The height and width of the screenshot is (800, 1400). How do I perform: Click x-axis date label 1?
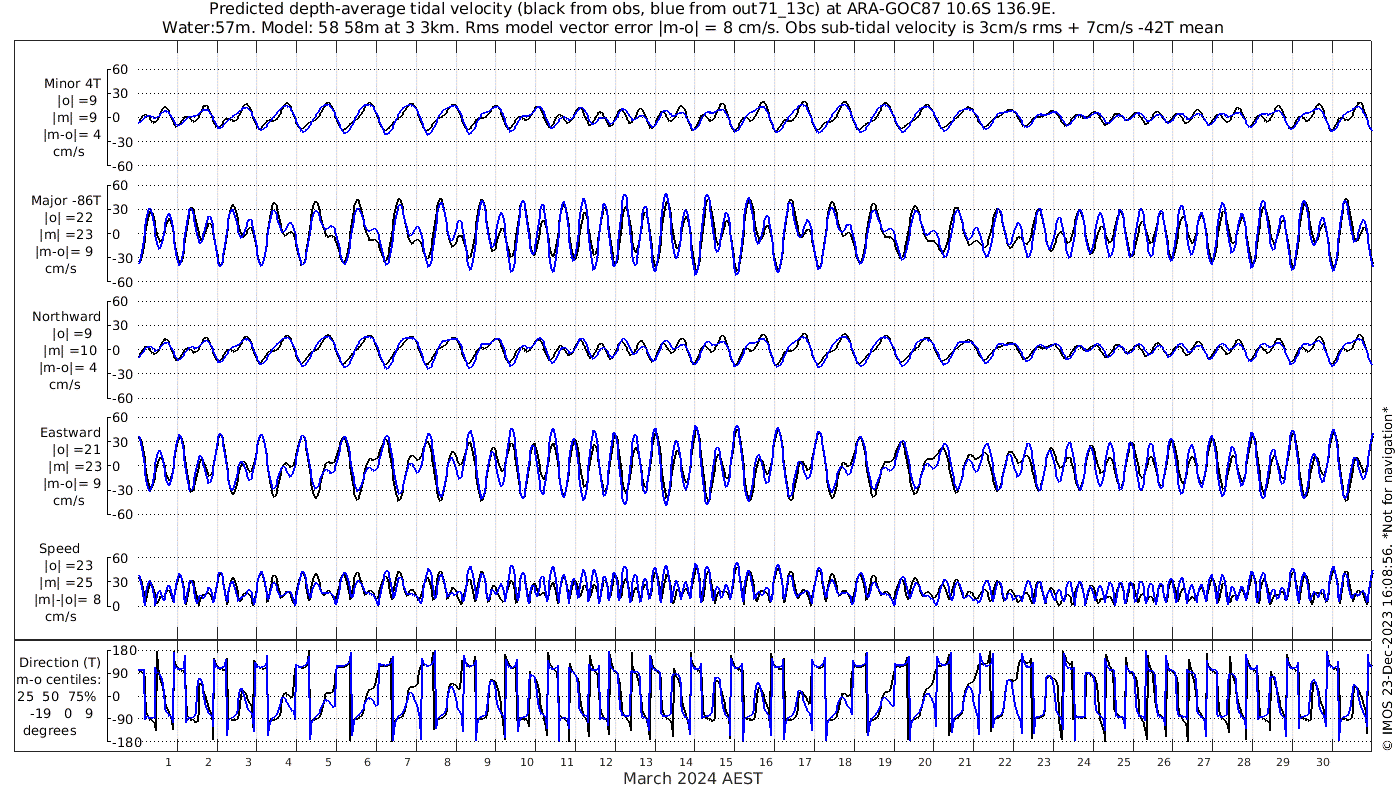[168, 762]
